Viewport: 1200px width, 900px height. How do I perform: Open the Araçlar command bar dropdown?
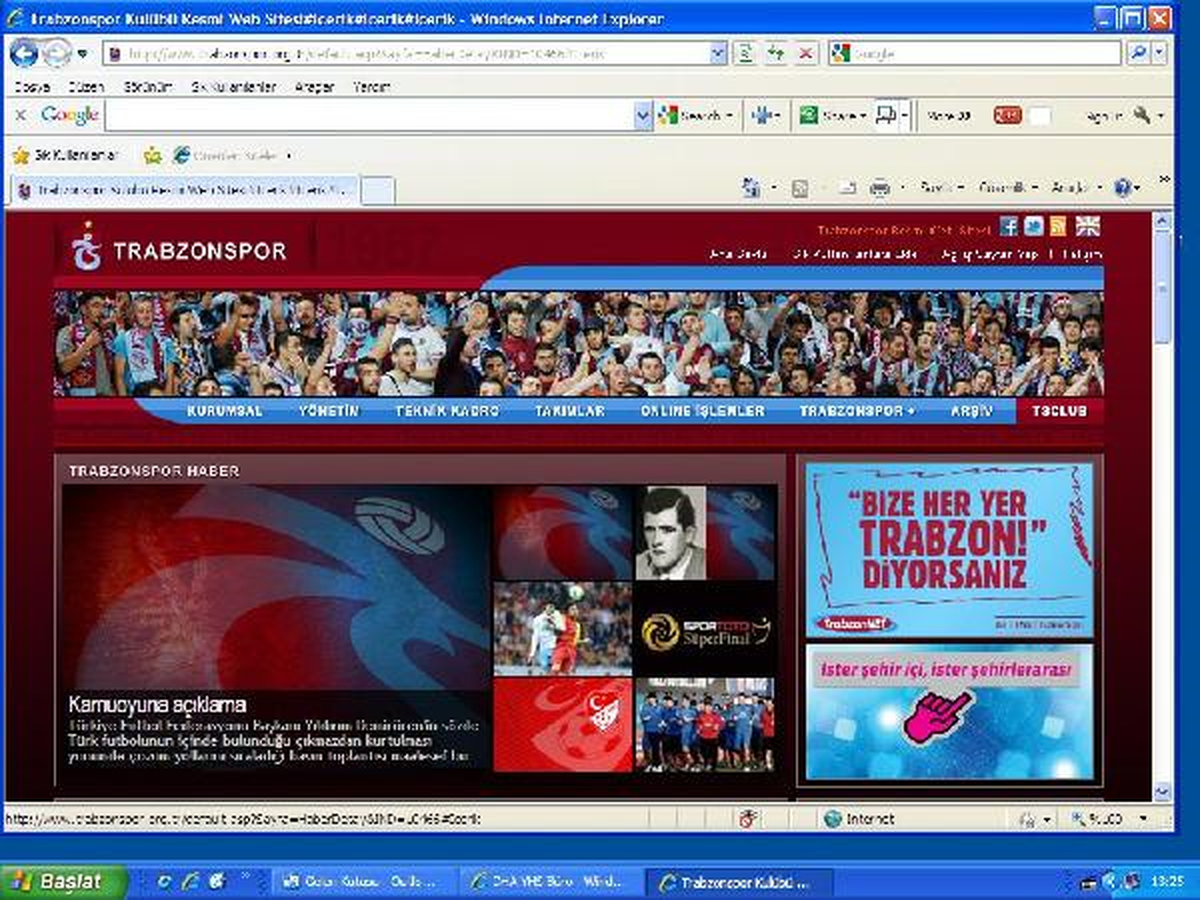point(1075,187)
